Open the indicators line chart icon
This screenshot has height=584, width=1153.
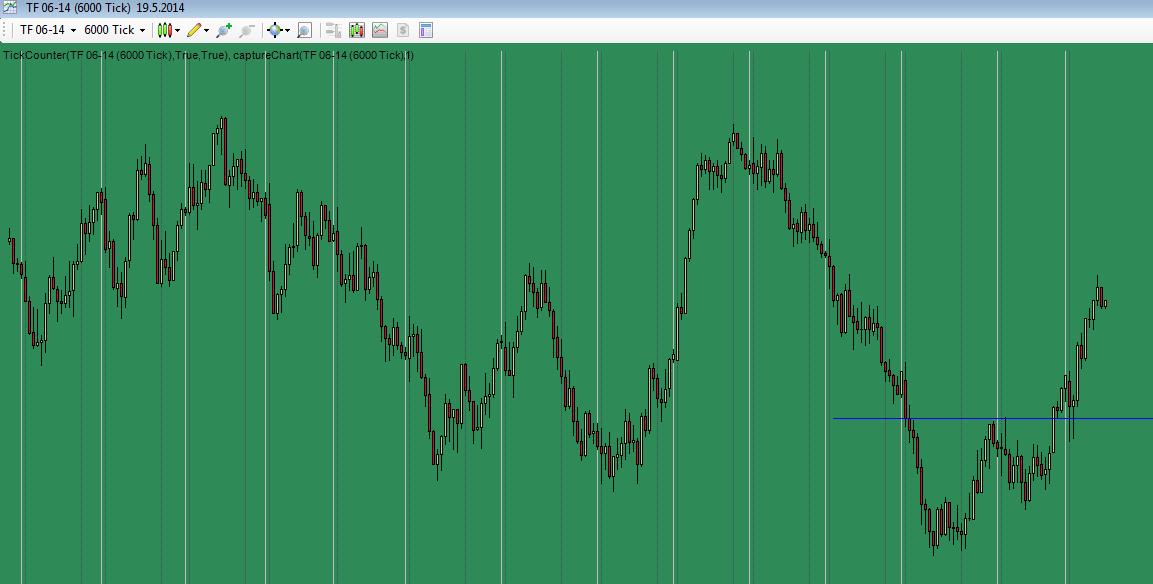coord(379,30)
